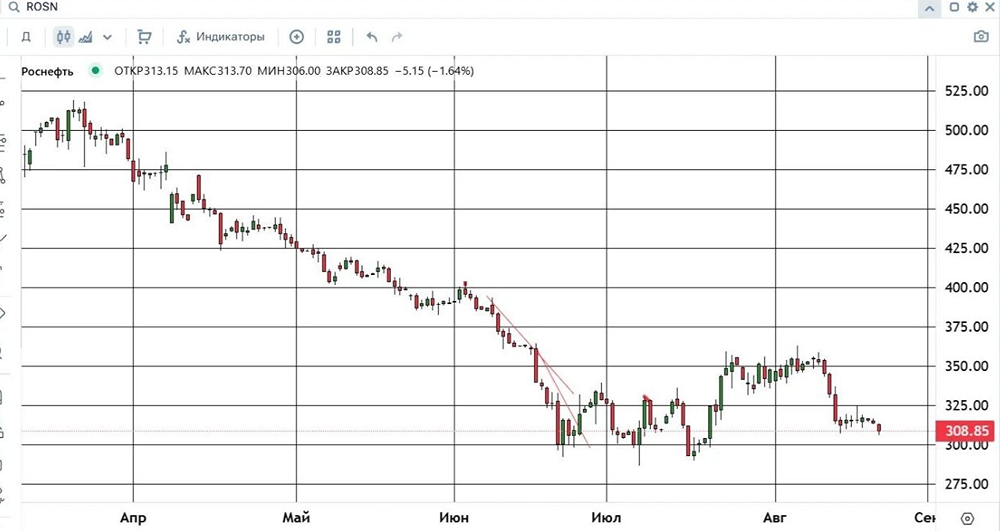Image resolution: width=1000 pixels, height=531 pixels.
Task: Open the four-square chart layout icon
Action: (x=334, y=37)
